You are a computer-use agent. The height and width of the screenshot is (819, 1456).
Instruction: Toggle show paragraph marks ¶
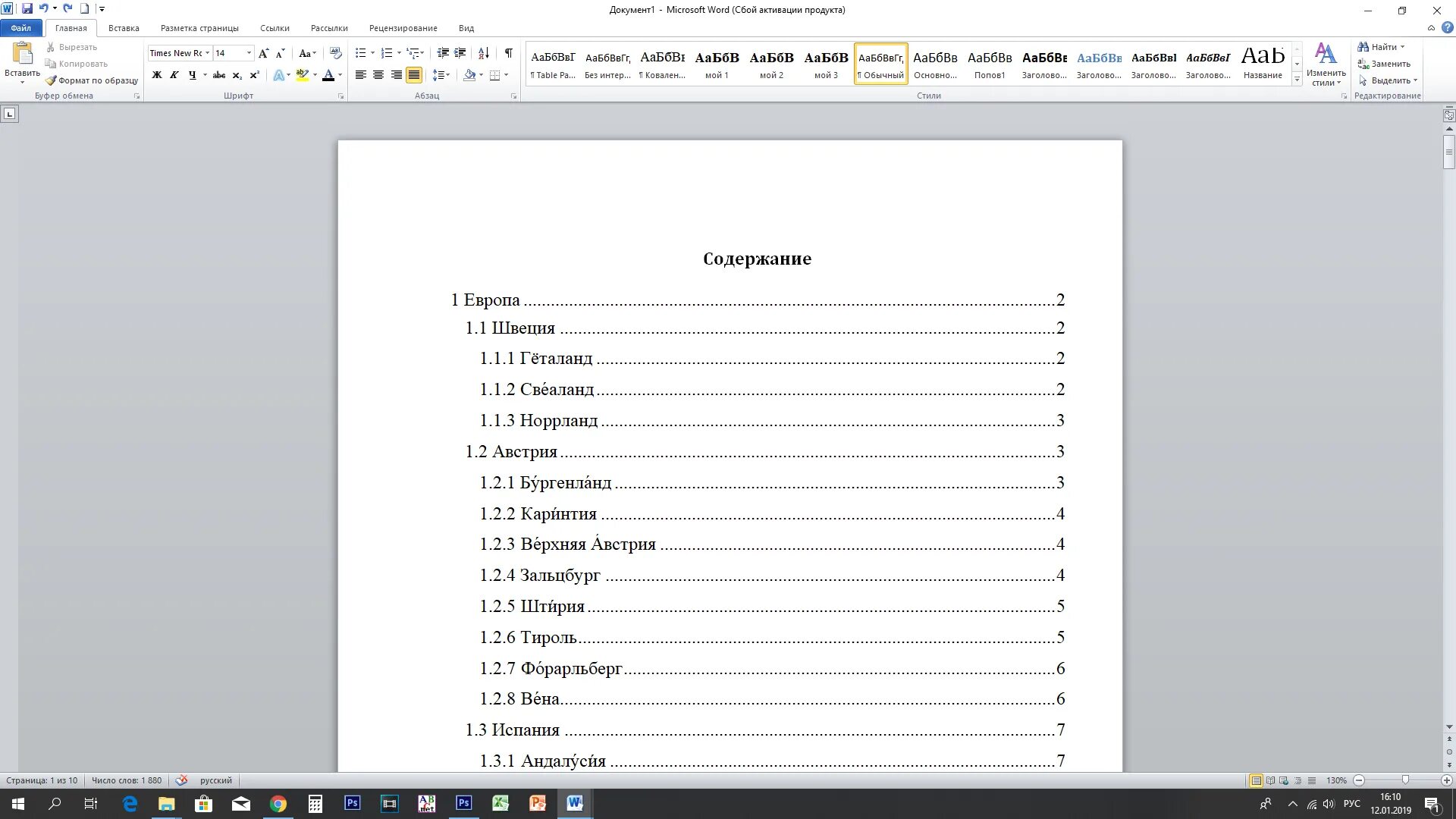(x=508, y=53)
